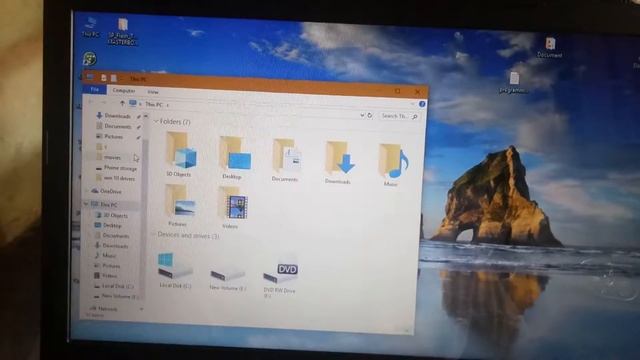Click the Up arrow navigation button
This screenshot has height=360, width=640.
(122, 103)
